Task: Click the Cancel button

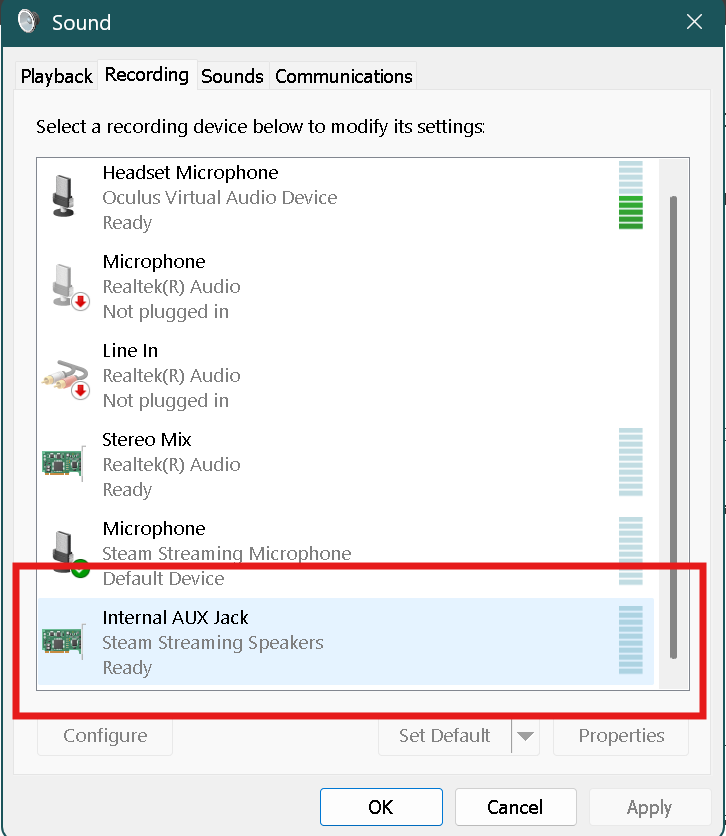Action: (x=515, y=807)
